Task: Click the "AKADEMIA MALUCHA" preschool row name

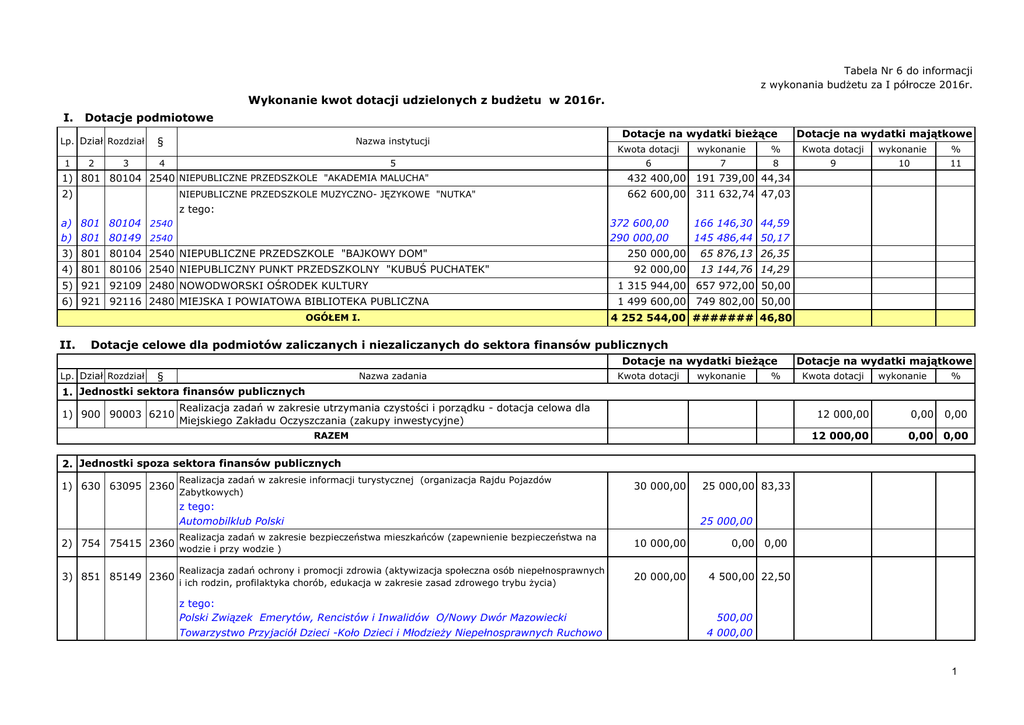Action: [304, 177]
